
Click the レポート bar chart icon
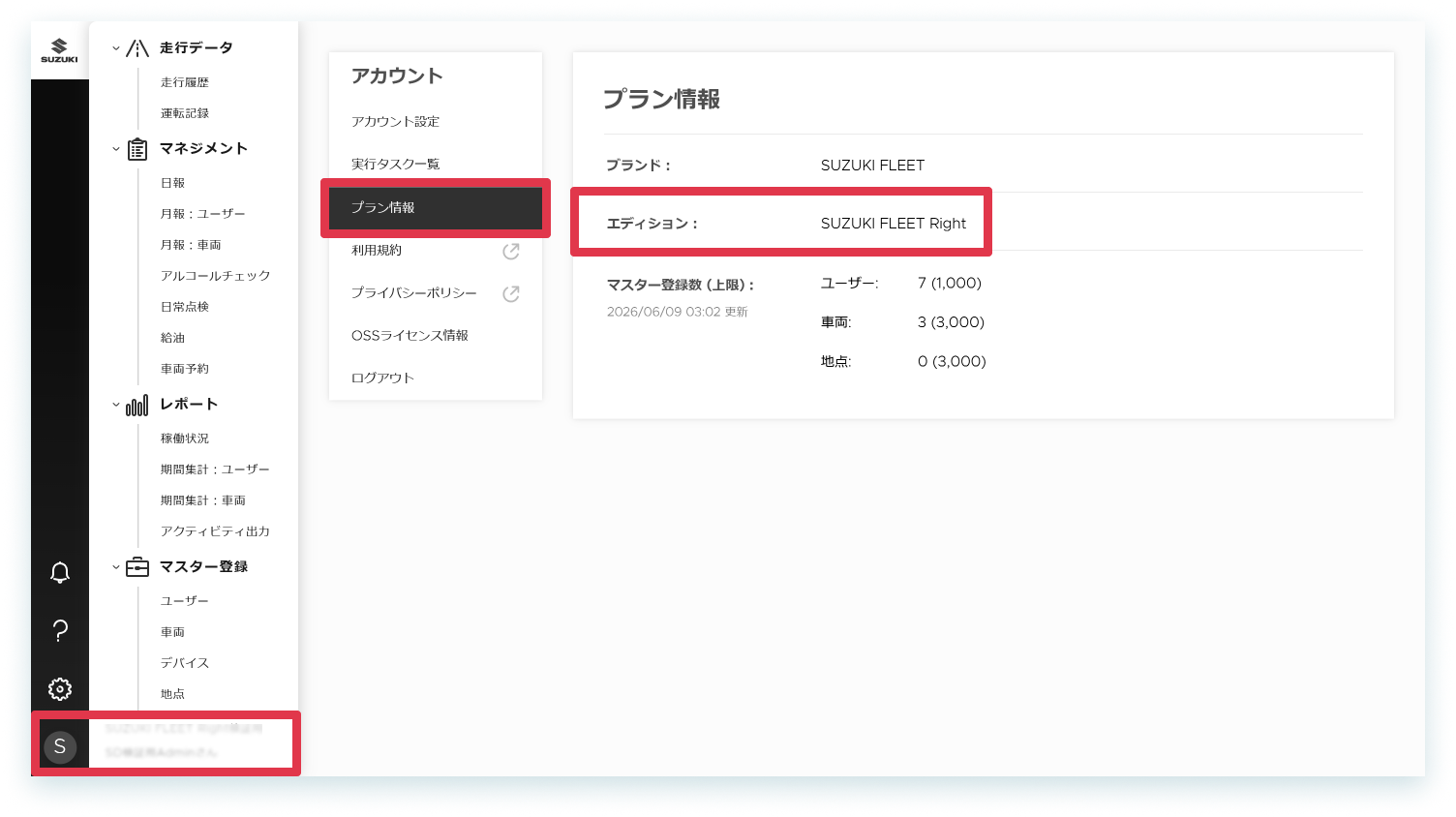point(137,405)
